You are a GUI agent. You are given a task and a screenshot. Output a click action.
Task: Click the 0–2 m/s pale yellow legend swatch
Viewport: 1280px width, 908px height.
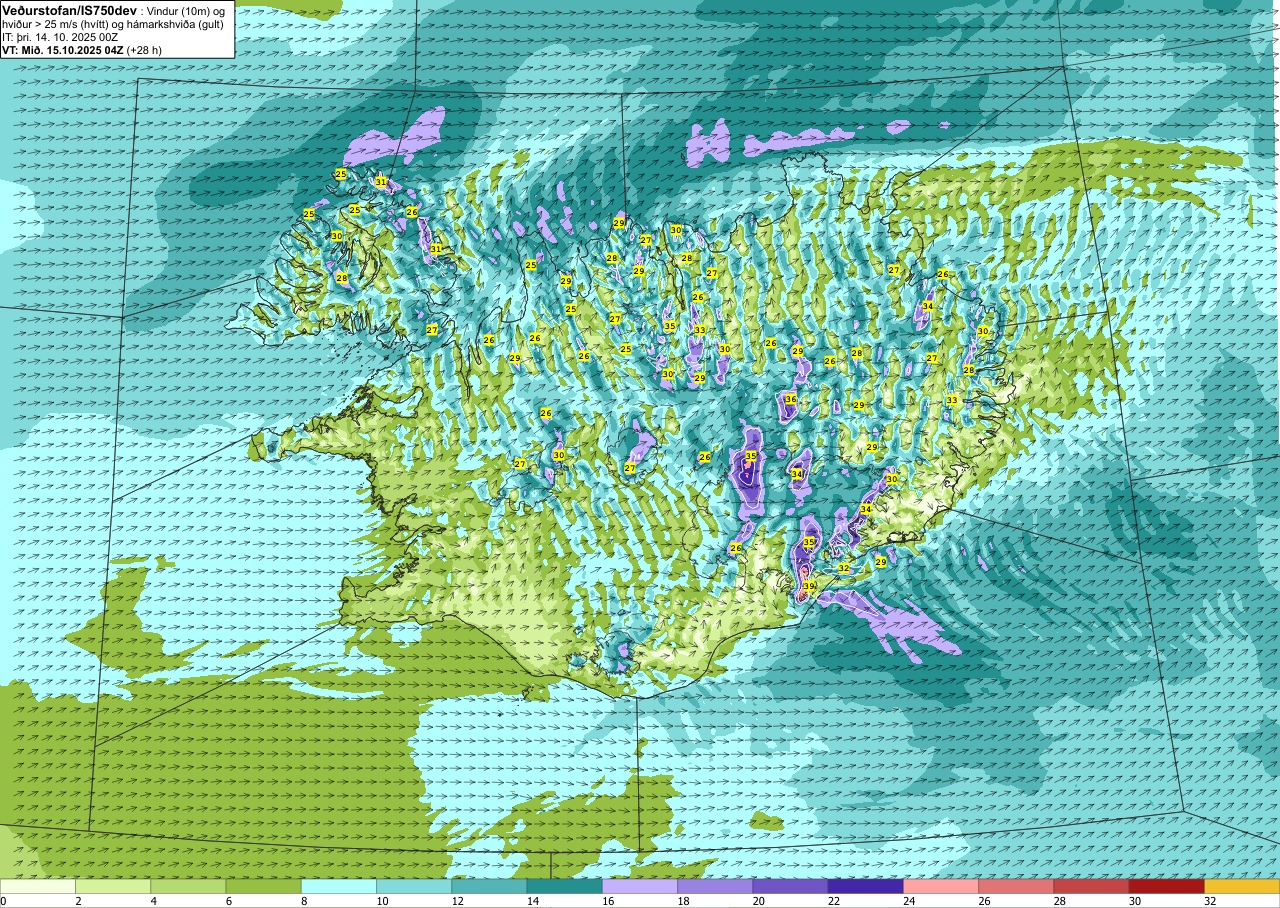(x=38, y=886)
